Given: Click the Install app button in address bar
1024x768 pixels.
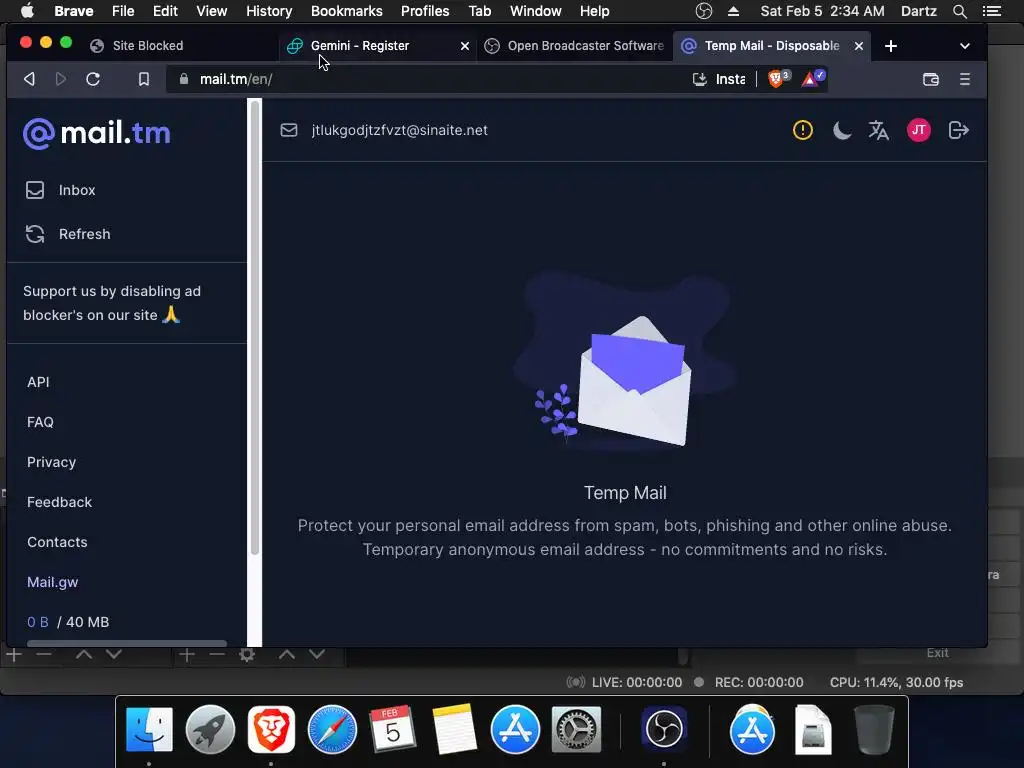Looking at the screenshot, I should (x=718, y=79).
